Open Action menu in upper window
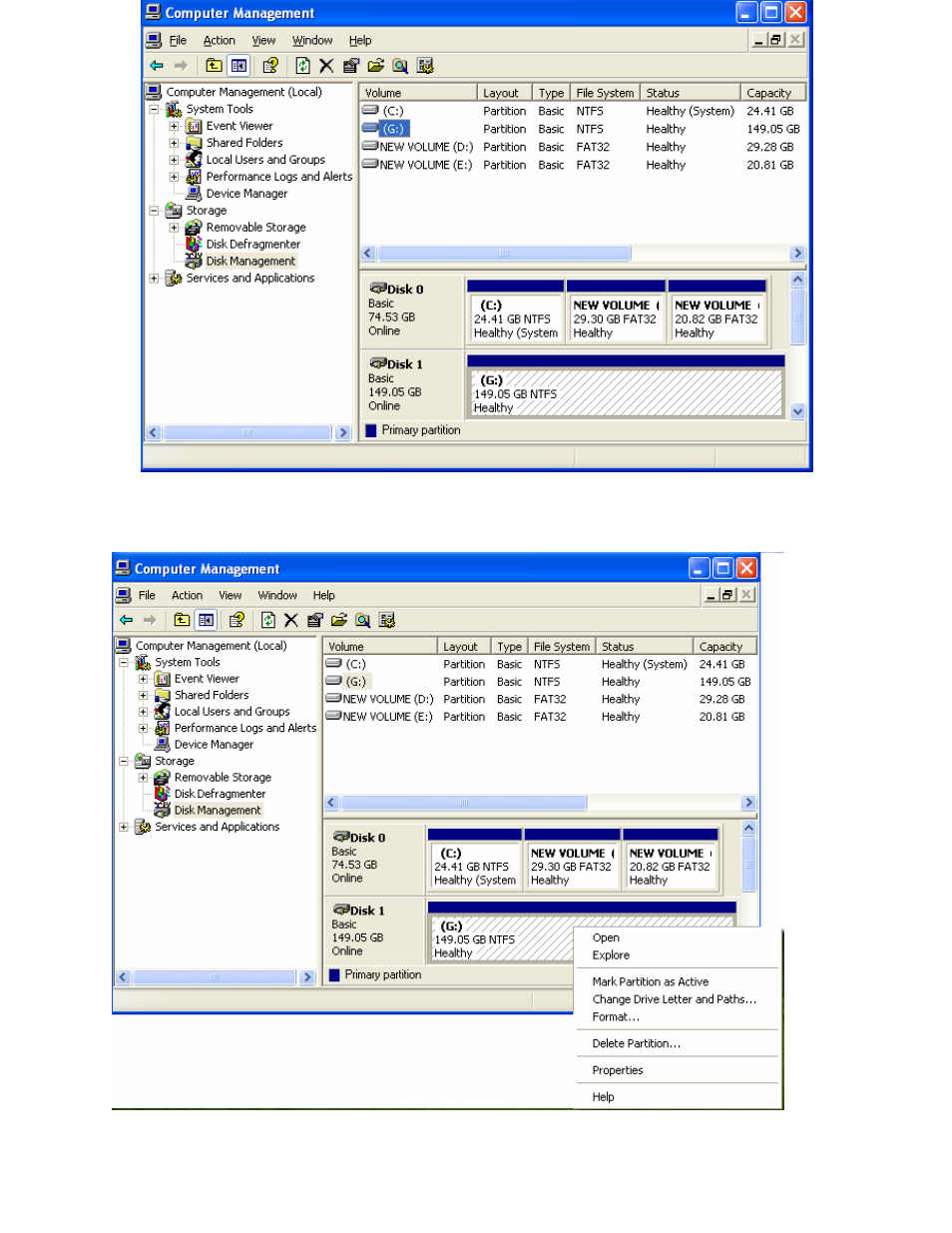 coord(220,41)
